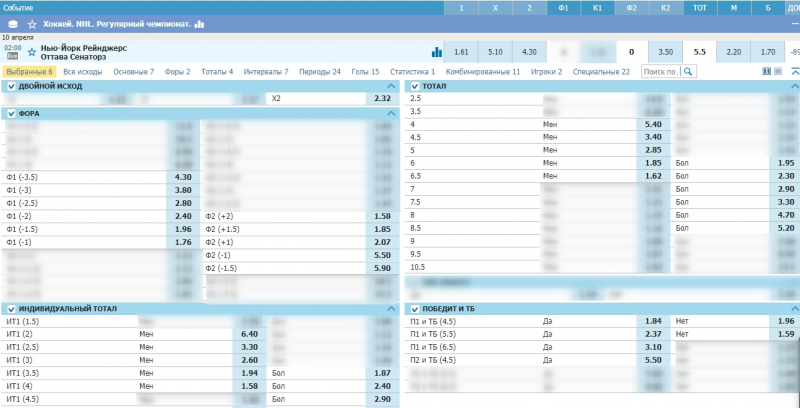
Task: Toggle the ФОРА section checkbox
Action: tap(11, 114)
